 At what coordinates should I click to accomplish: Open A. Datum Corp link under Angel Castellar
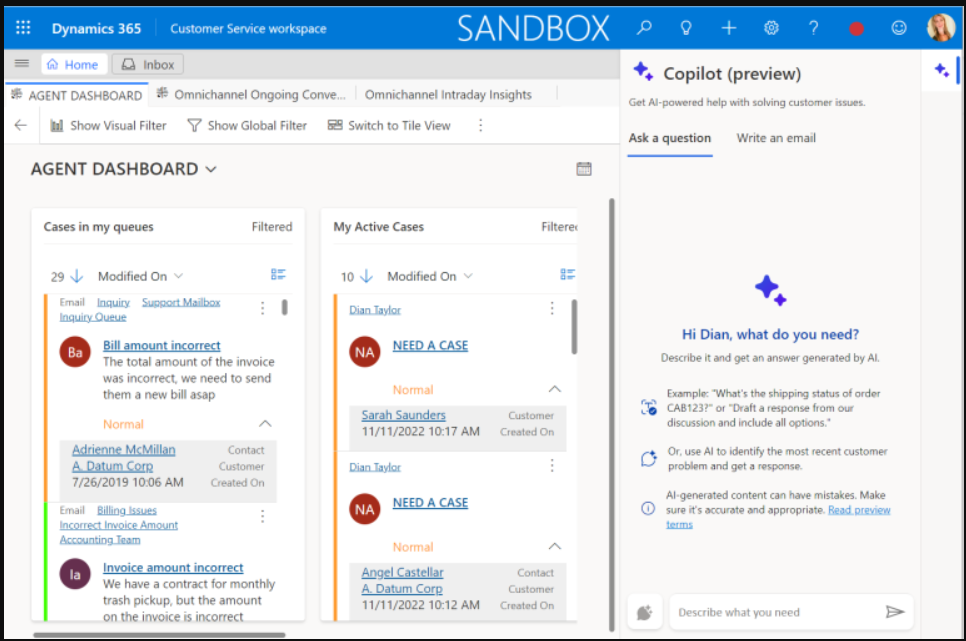coord(402,589)
